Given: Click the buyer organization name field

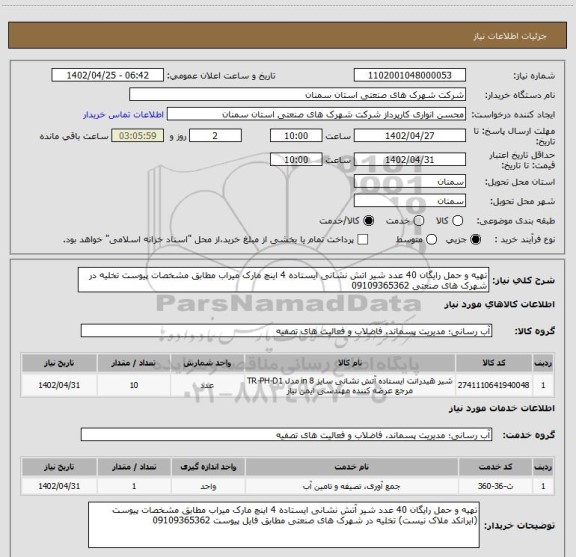Looking at the screenshot, I should click(297, 95).
